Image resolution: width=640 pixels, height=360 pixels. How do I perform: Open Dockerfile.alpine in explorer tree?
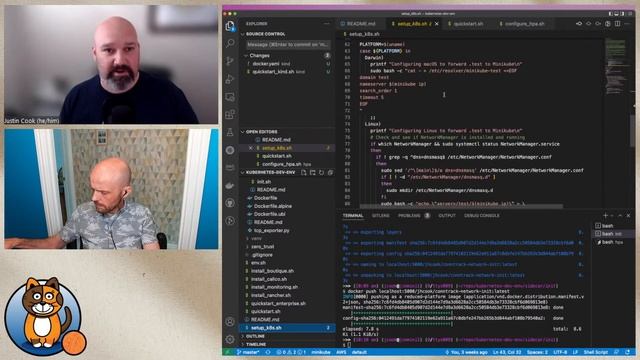(272, 206)
